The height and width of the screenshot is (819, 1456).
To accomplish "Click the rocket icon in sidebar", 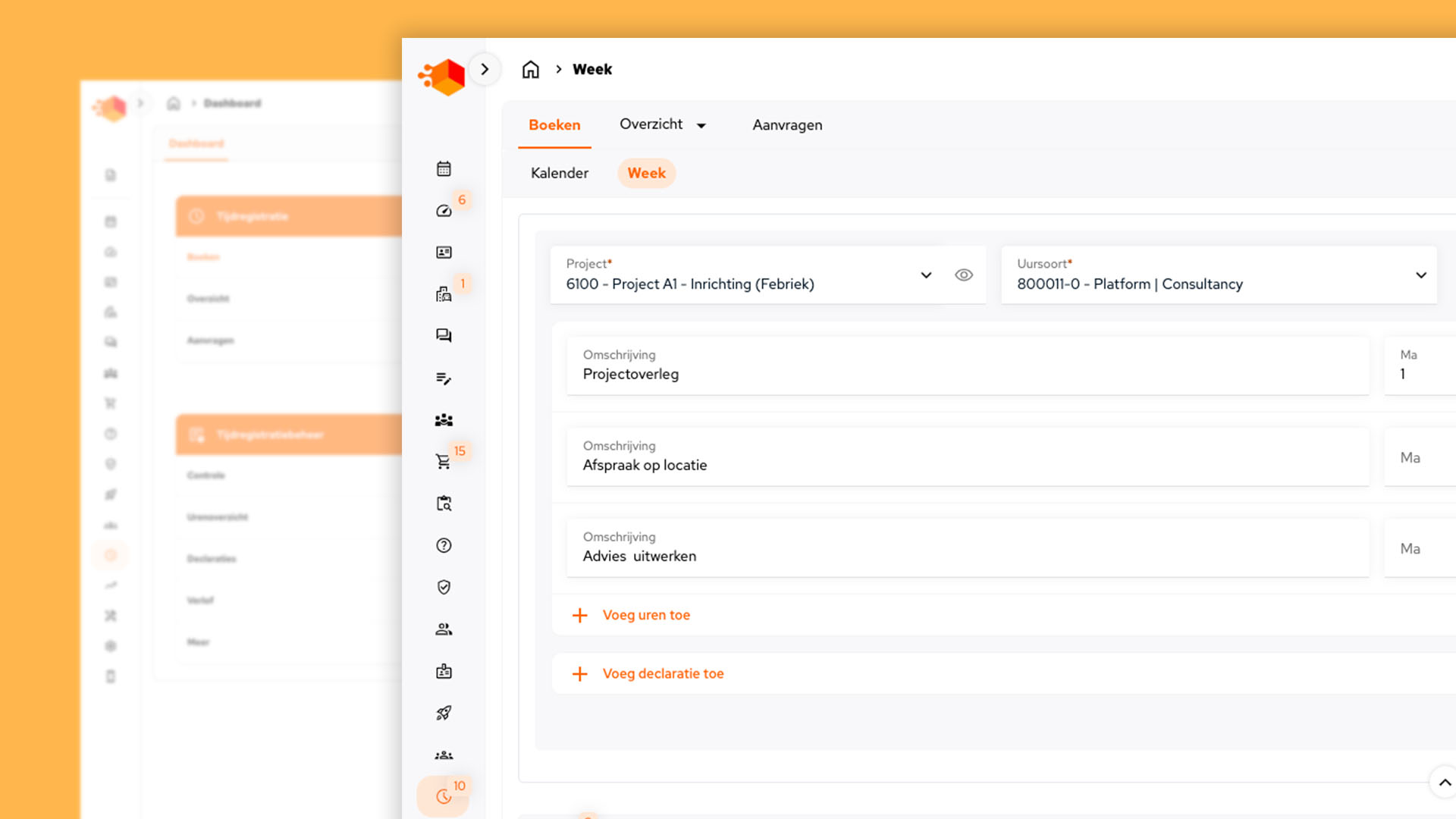I will [444, 713].
